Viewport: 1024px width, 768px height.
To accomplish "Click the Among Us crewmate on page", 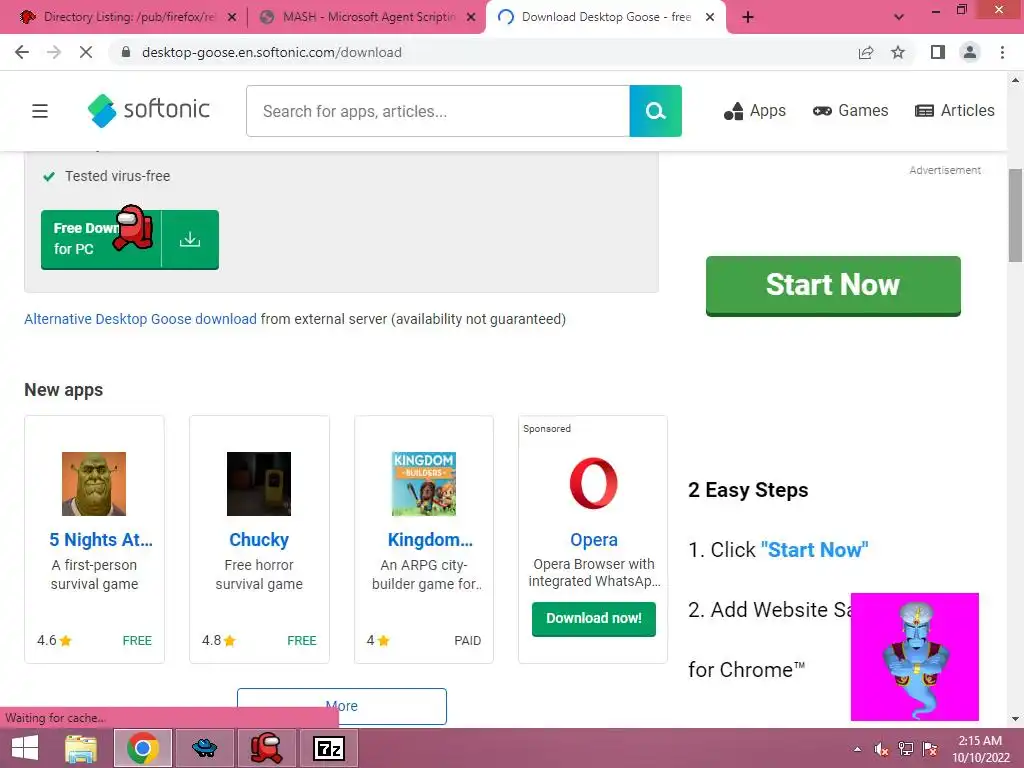I will tap(133, 227).
